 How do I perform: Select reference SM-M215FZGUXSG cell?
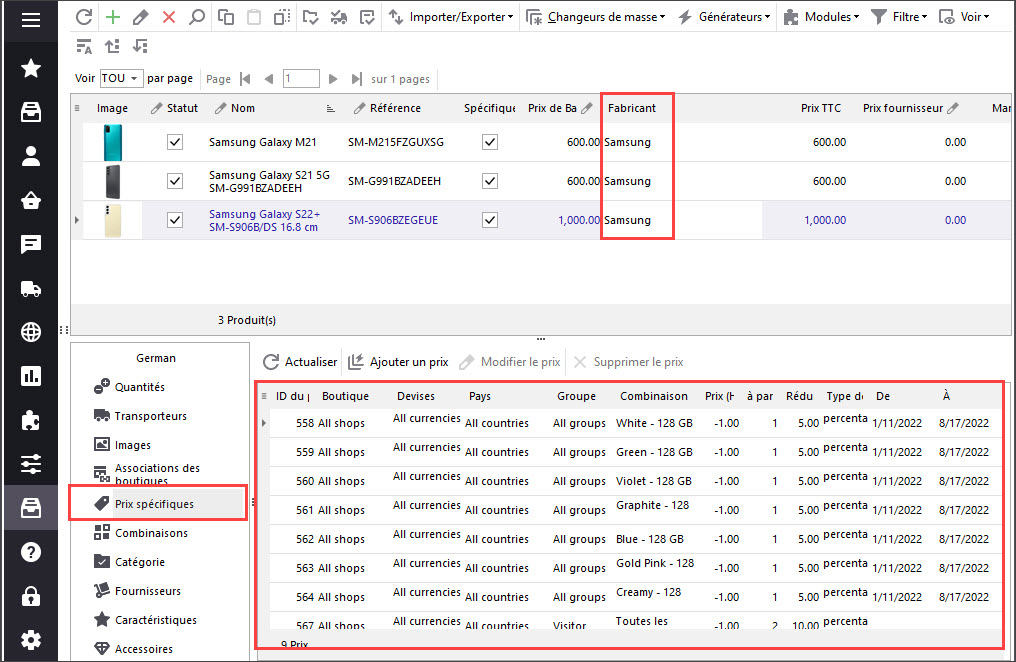point(396,142)
